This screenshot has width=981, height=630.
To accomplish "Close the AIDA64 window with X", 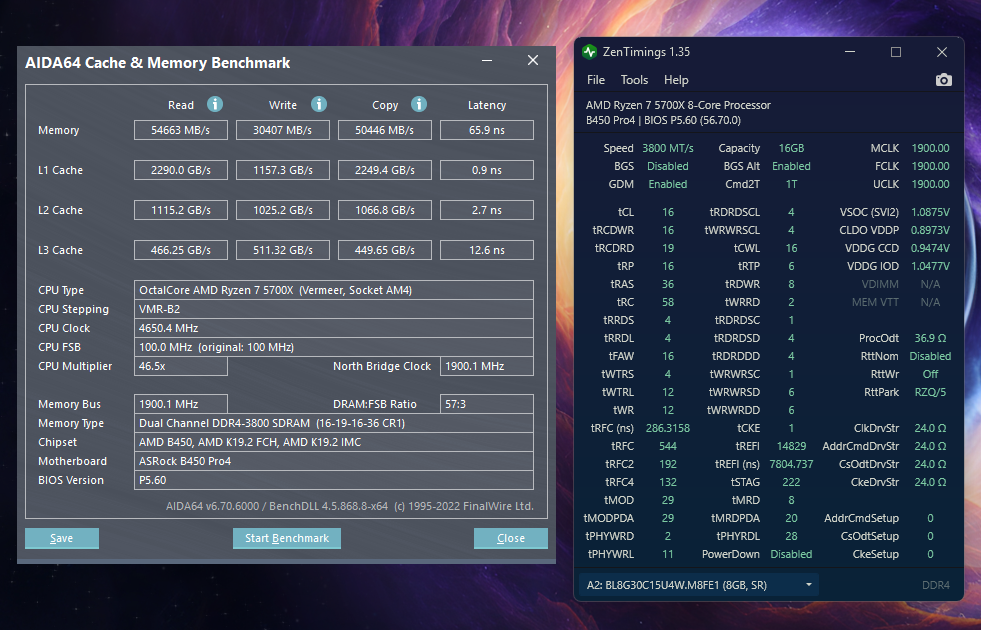I will 532,60.
